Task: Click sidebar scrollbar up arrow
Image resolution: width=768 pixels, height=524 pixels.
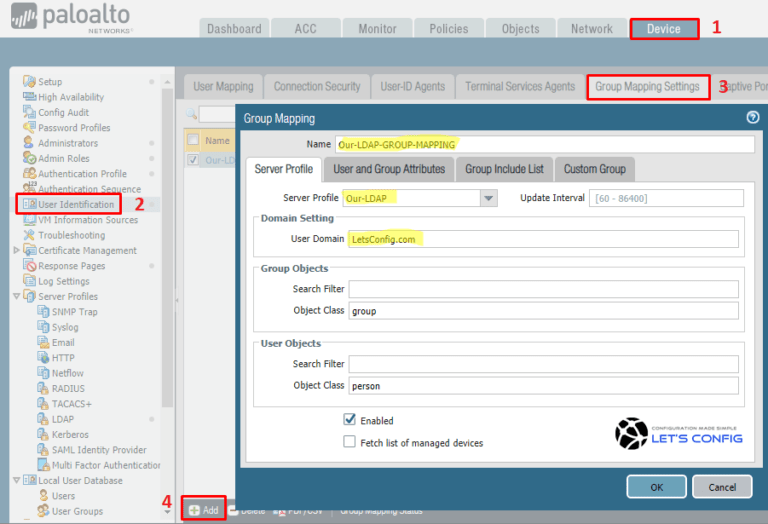Action: point(168,82)
